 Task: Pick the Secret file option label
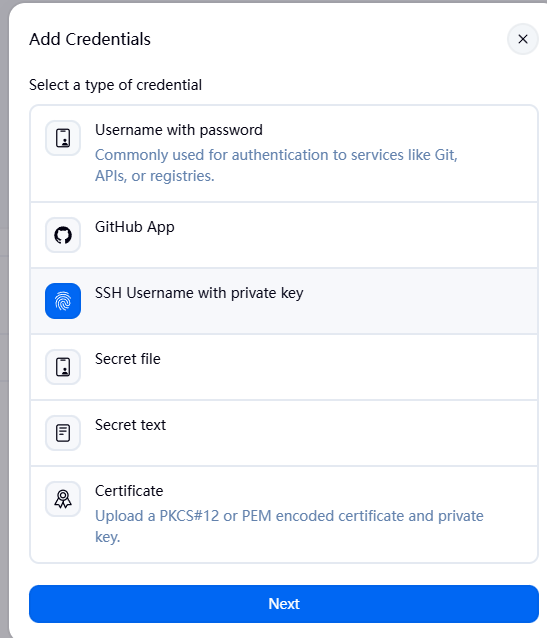click(x=128, y=359)
